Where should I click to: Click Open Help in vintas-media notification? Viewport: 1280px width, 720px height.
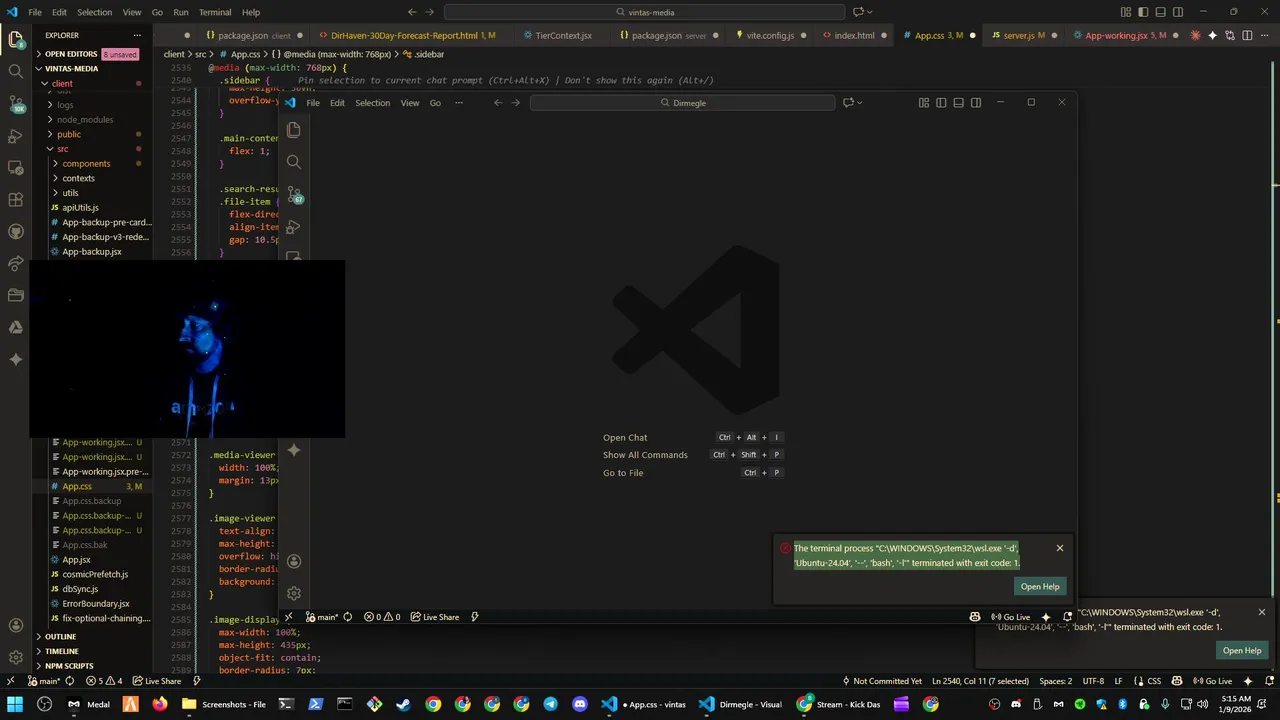[x=1242, y=651]
